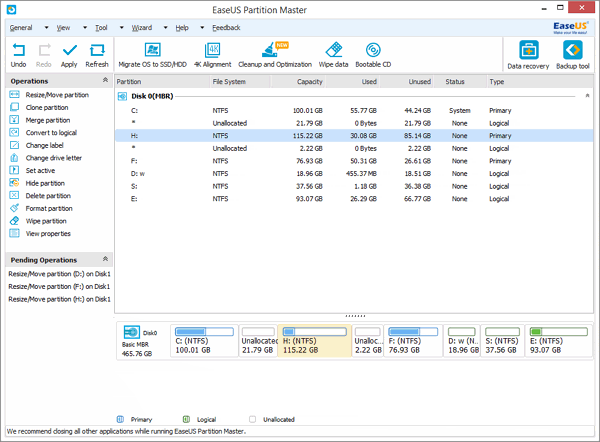Open the General menu dropdown arrow

(x=46, y=28)
